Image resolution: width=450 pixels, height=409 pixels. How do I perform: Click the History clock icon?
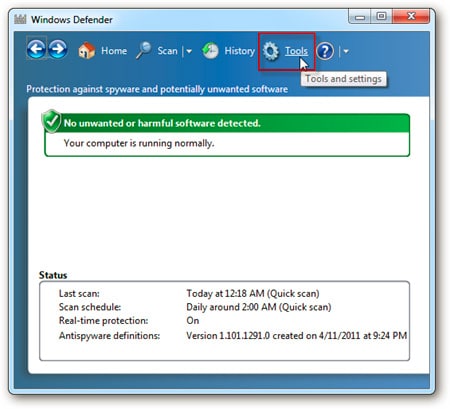click(210, 51)
